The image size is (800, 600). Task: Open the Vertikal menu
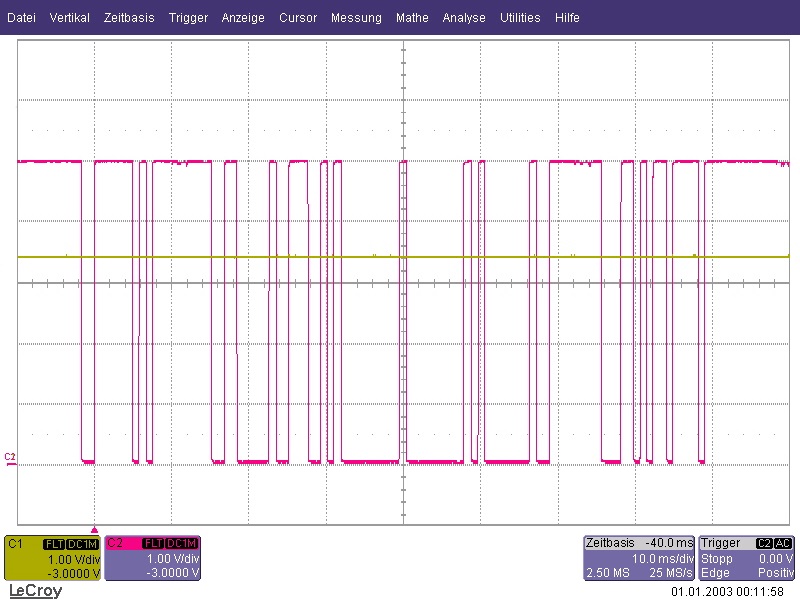coord(69,18)
